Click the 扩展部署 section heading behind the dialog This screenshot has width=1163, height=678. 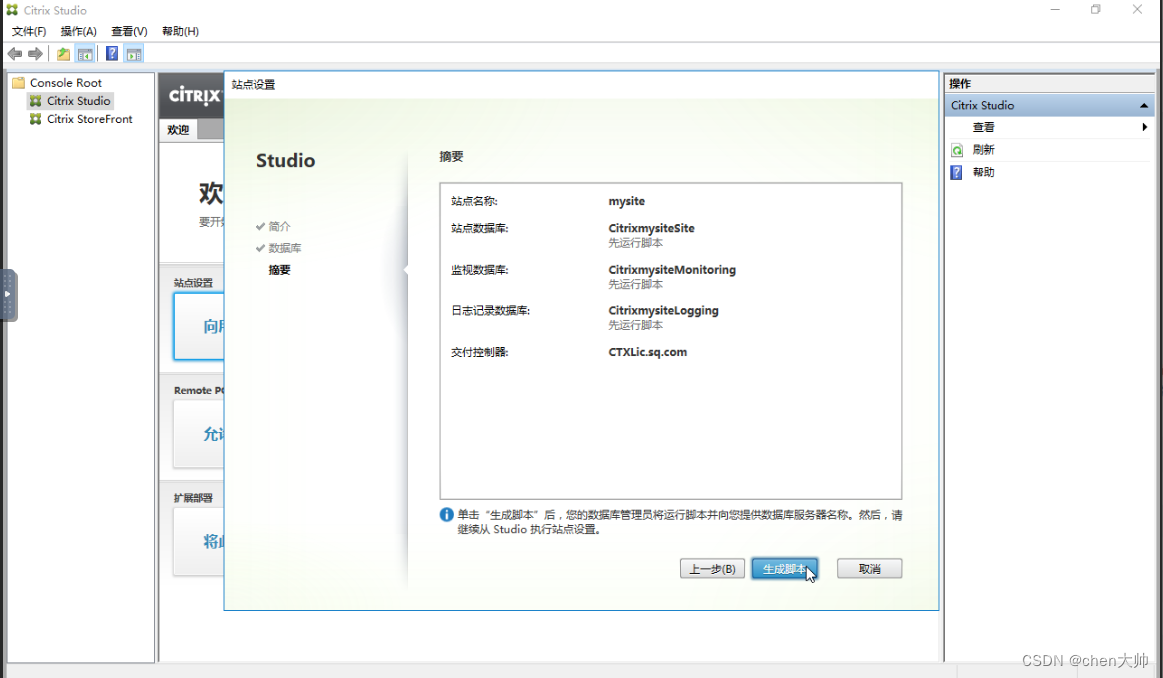[193, 498]
